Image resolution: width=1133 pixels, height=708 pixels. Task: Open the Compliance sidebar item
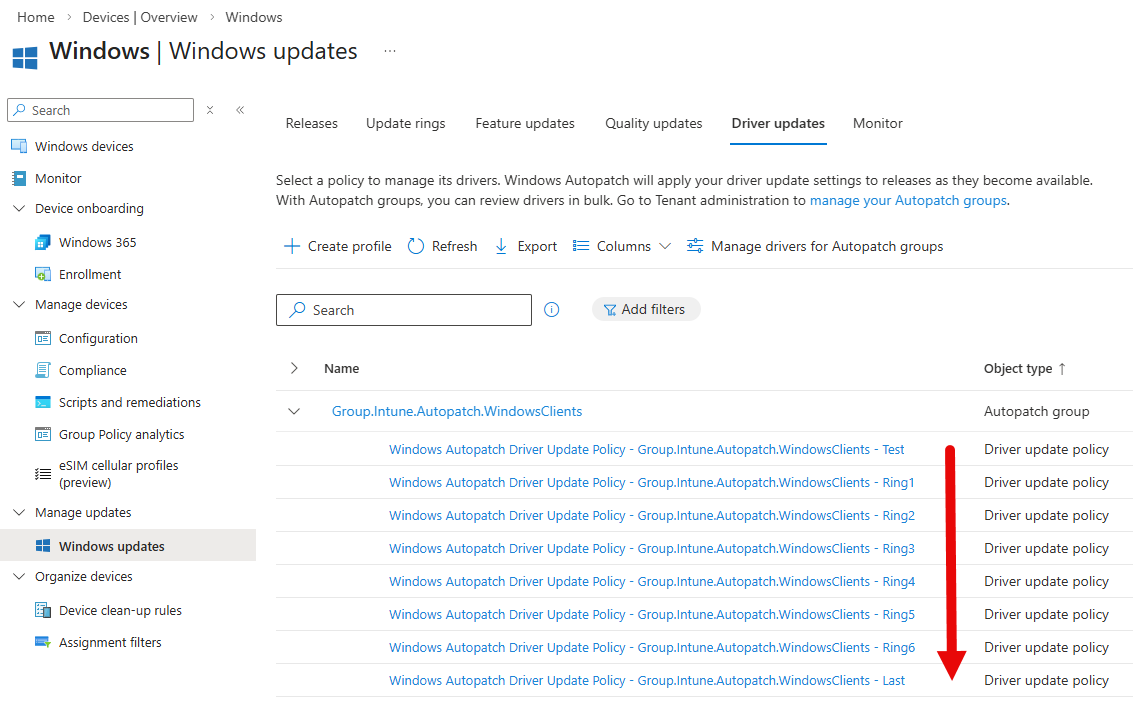coord(92,370)
